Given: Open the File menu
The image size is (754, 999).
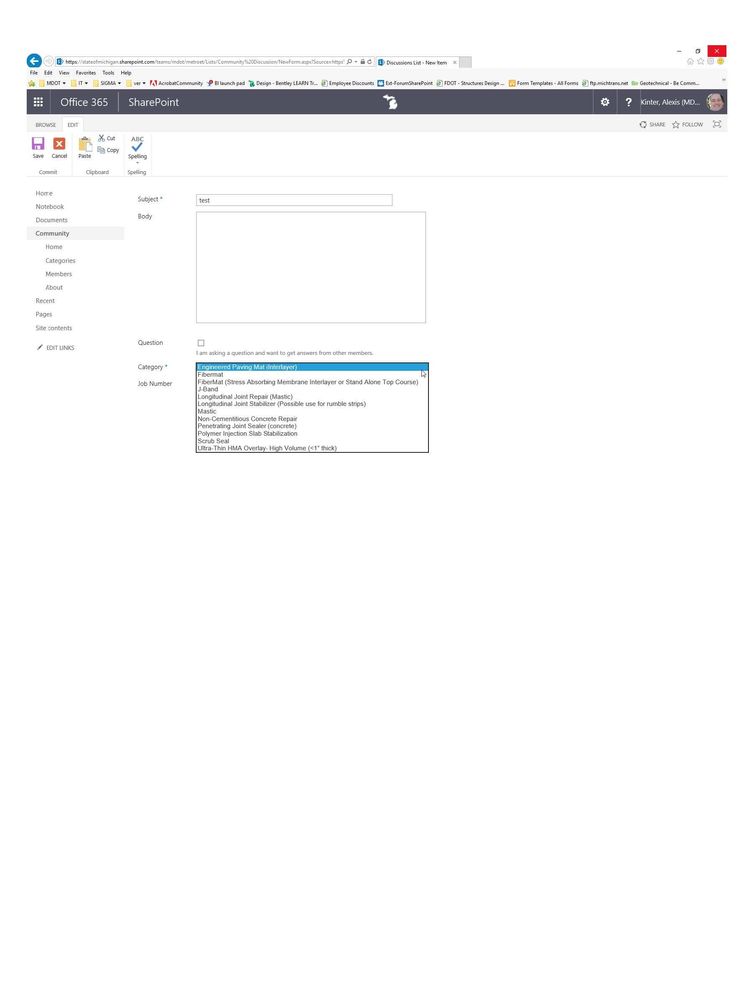Looking at the screenshot, I should point(34,73).
